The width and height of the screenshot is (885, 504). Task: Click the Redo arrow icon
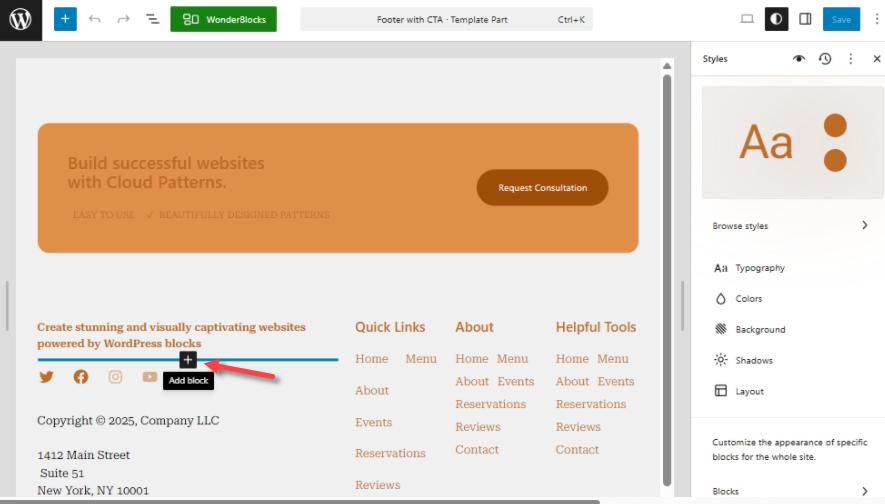point(123,19)
